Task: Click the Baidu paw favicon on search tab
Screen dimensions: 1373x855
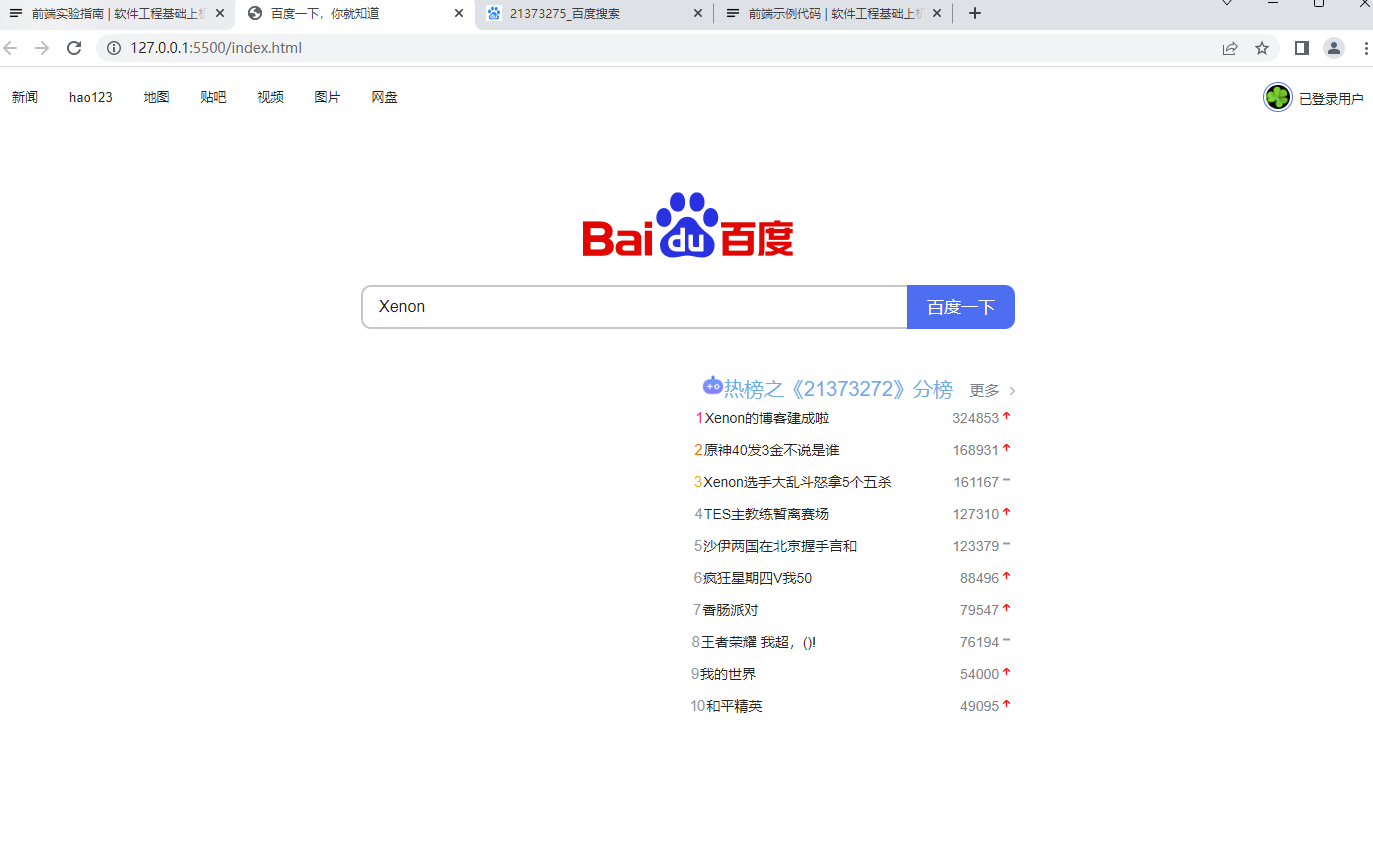Action: (x=494, y=13)
